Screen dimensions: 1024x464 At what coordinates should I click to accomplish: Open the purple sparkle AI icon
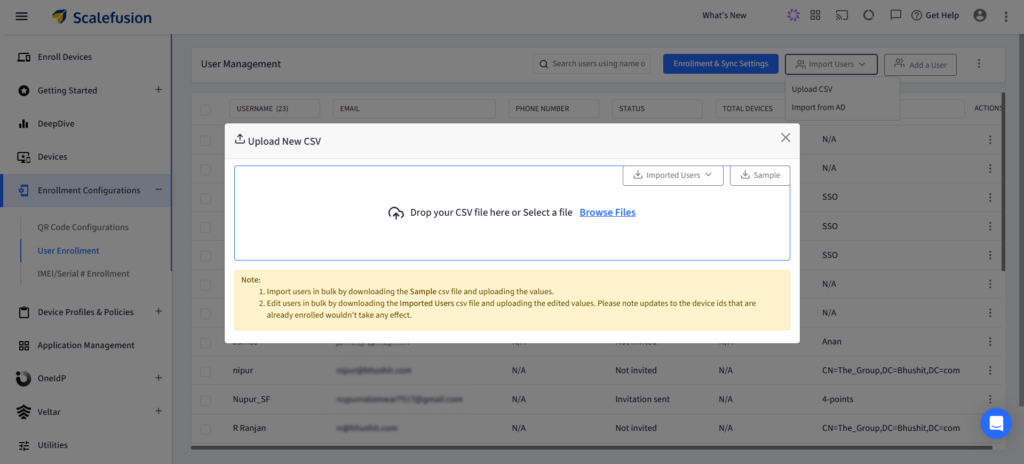(x=793, y=15)
